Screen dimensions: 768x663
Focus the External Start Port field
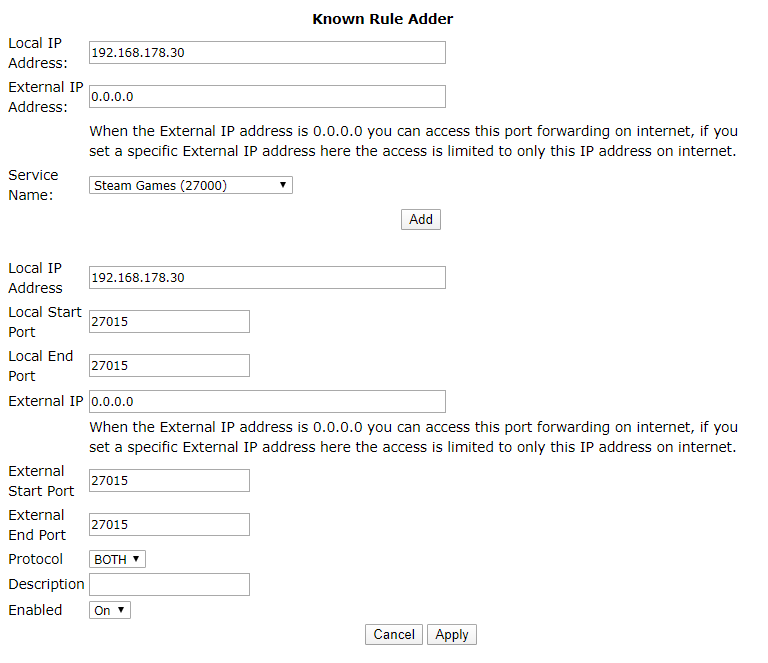(x=169, y=481)
